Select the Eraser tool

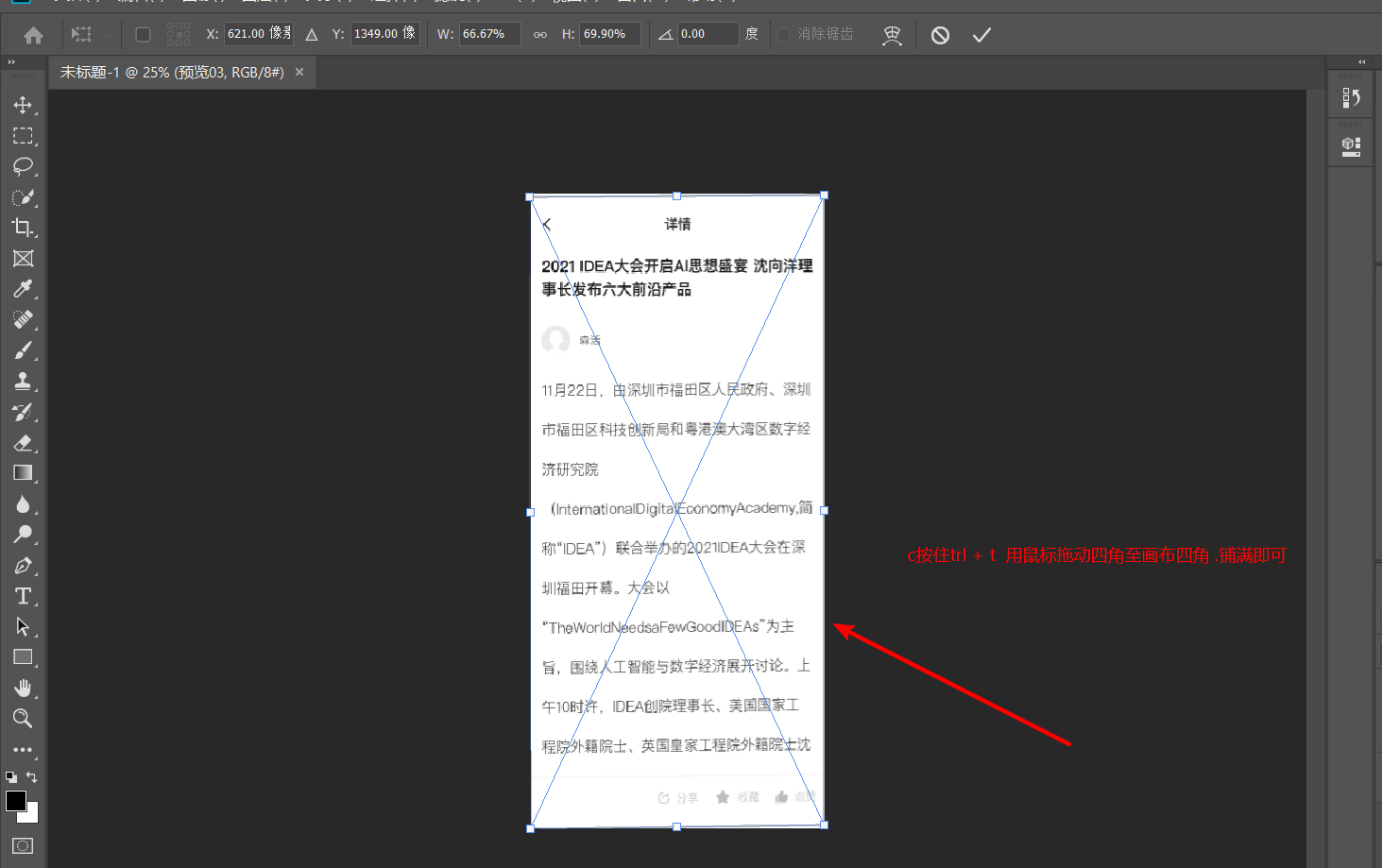23,443
